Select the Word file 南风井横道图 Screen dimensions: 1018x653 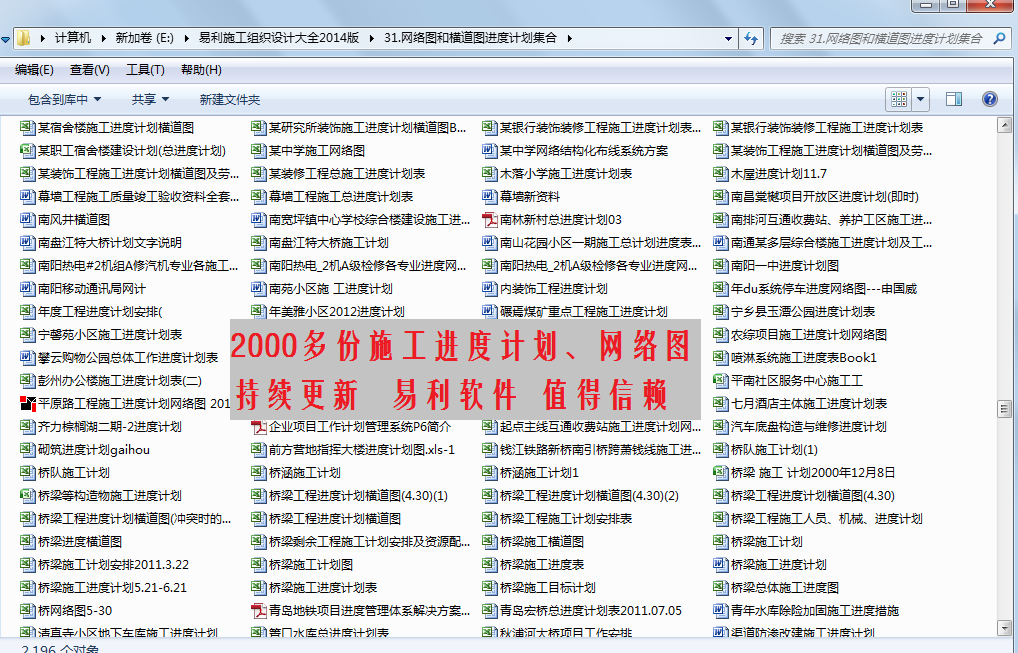(x=73, y=219)
